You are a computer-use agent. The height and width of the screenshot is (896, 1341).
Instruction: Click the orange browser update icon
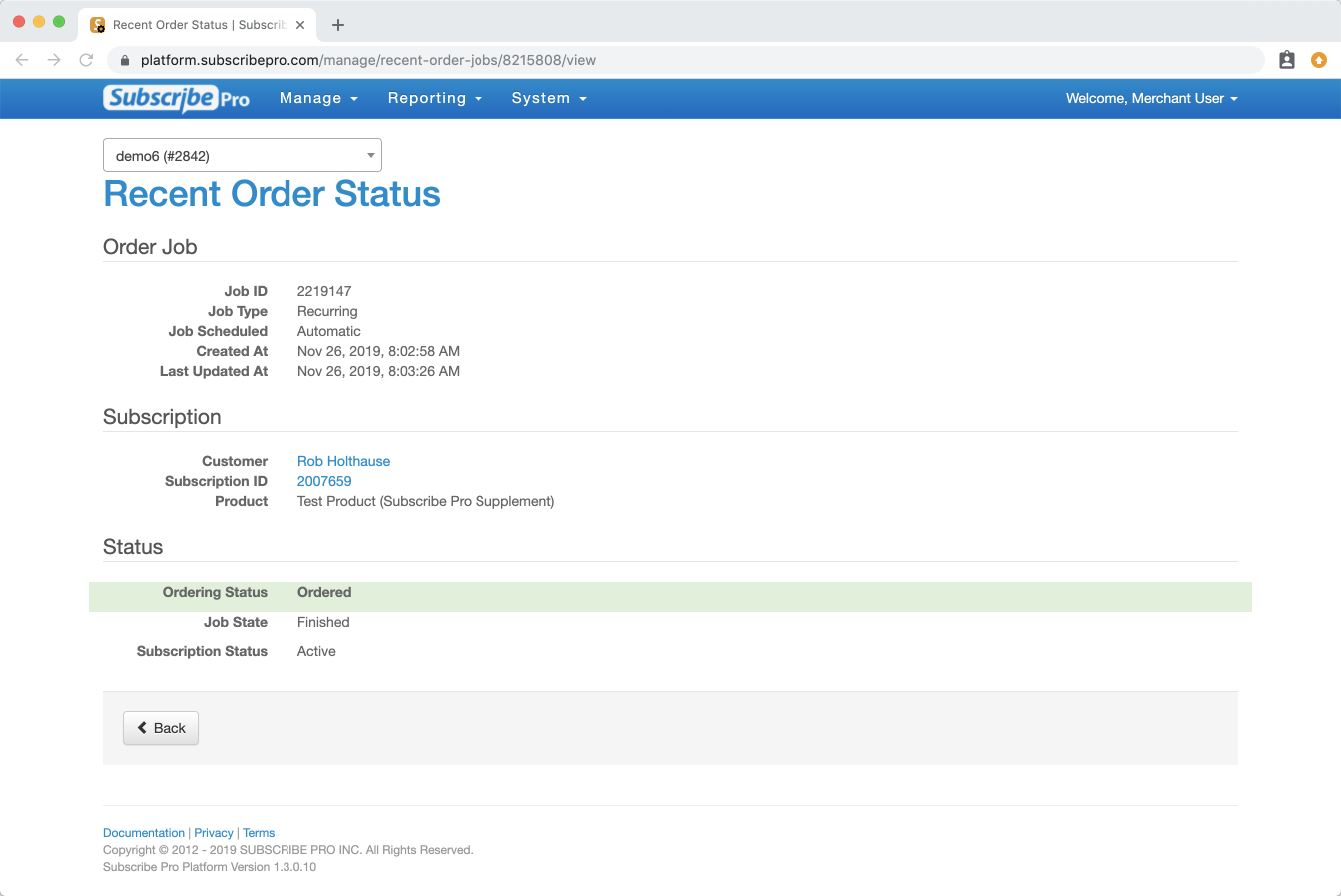(1319, 60)
